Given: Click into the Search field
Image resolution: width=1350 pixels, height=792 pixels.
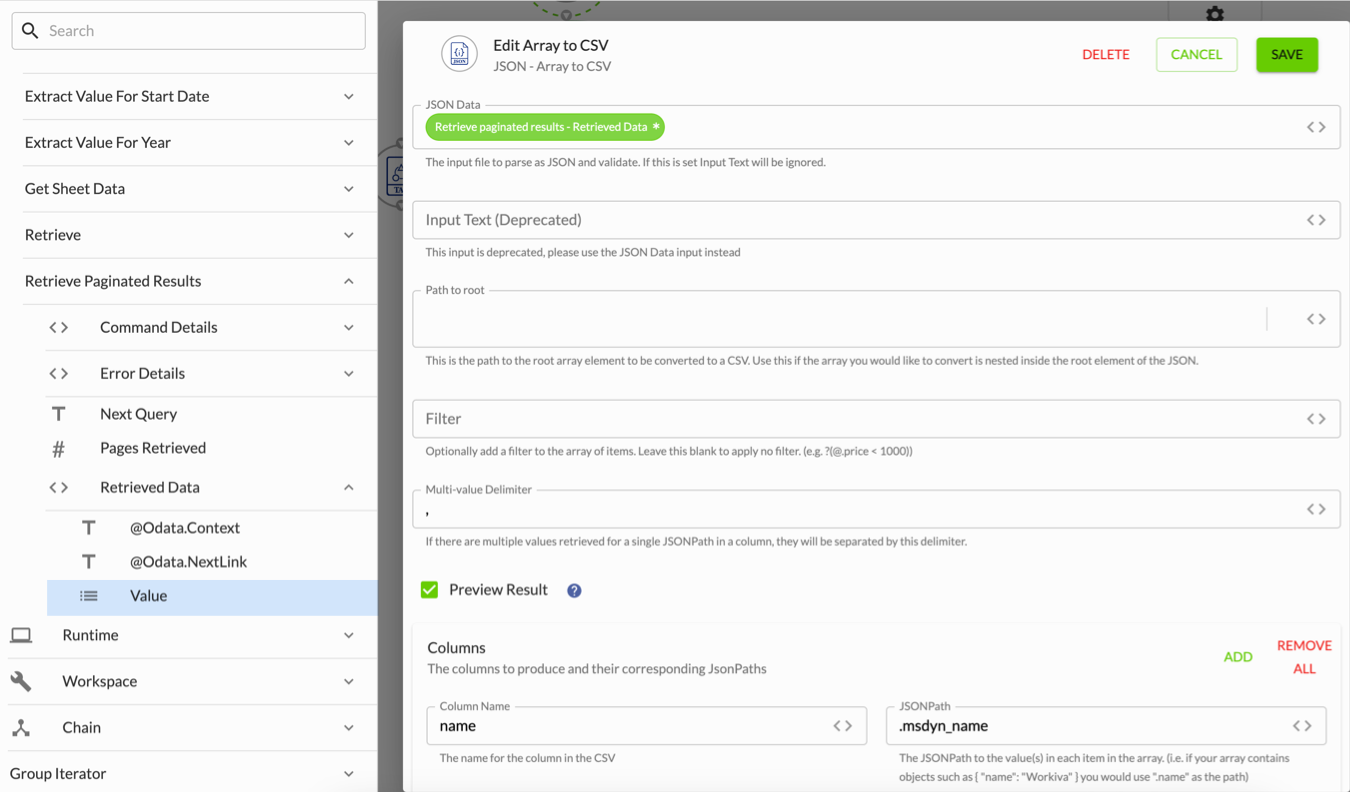Looking at the screenshot, I should [x=188, y=31].
